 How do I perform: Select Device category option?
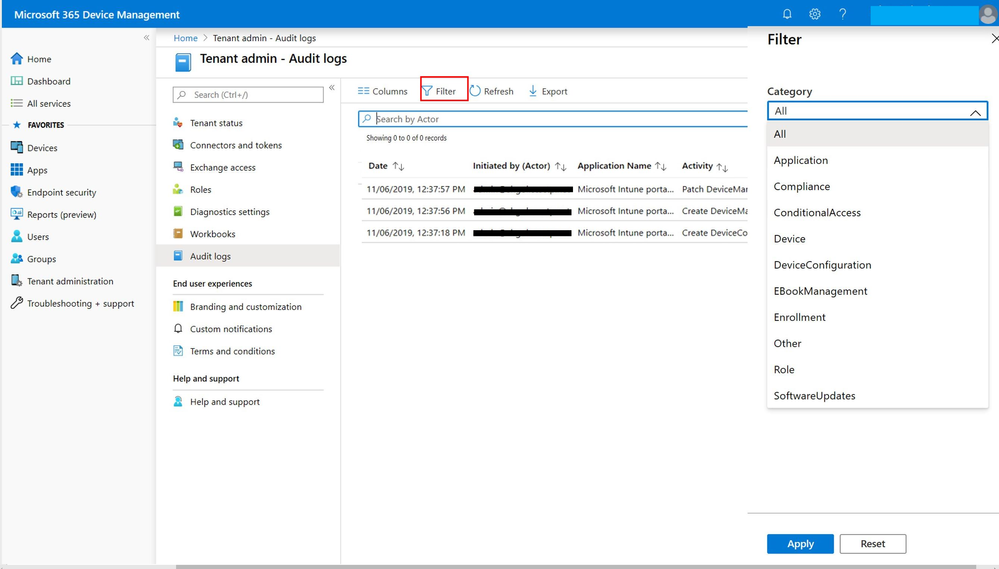pyautogui.click(x=877, y=238)
